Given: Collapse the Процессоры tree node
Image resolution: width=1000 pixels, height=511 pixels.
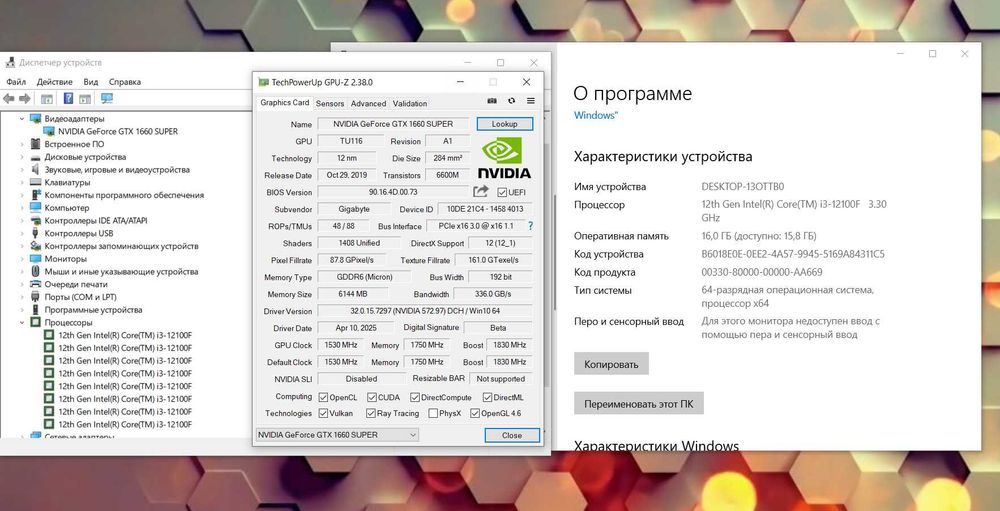Looking at the screenshot, I should click(x=21, y=323).
